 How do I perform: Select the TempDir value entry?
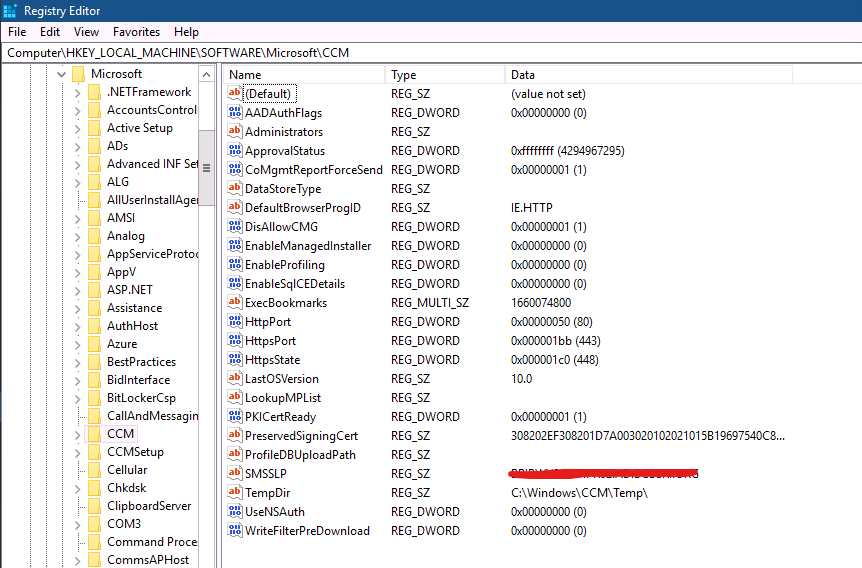coord(268,493)
